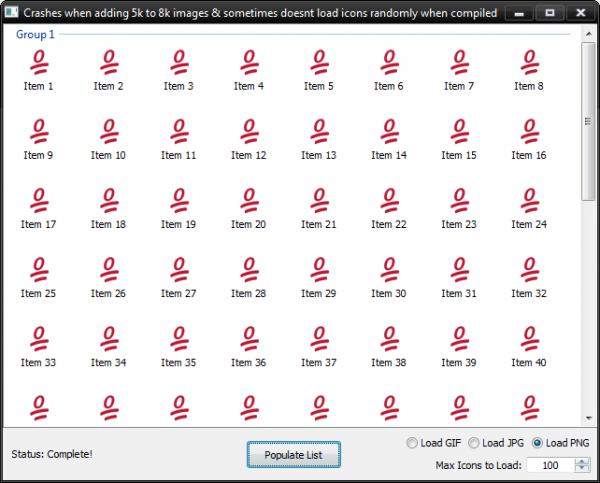
Task: Decrease Max Icons to Load value
Action: (x=582, y=468)
